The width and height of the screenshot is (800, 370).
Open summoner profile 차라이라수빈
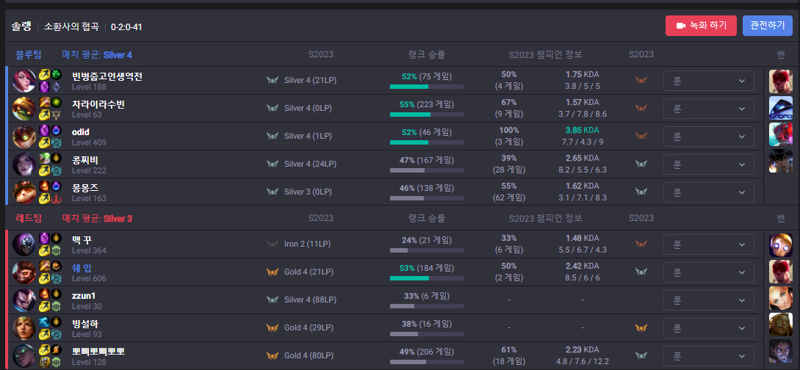(x=98, y=104)
